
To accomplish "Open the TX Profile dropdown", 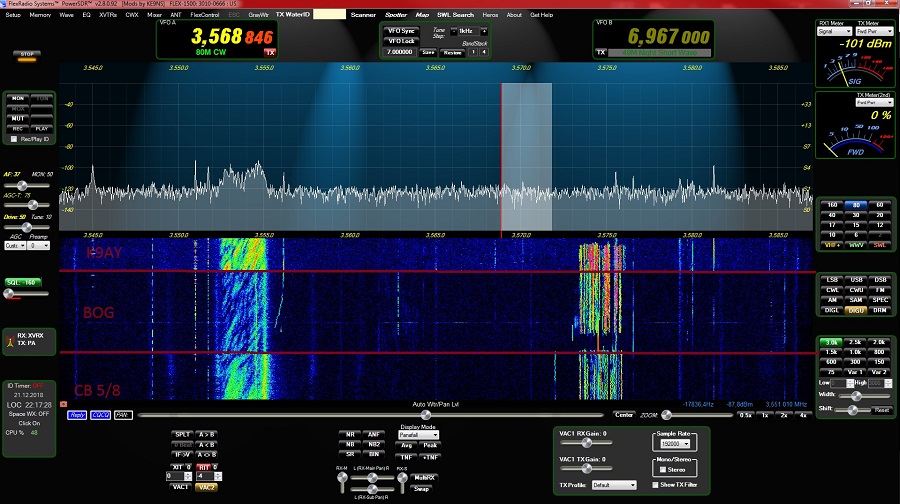I will (614, 485).
